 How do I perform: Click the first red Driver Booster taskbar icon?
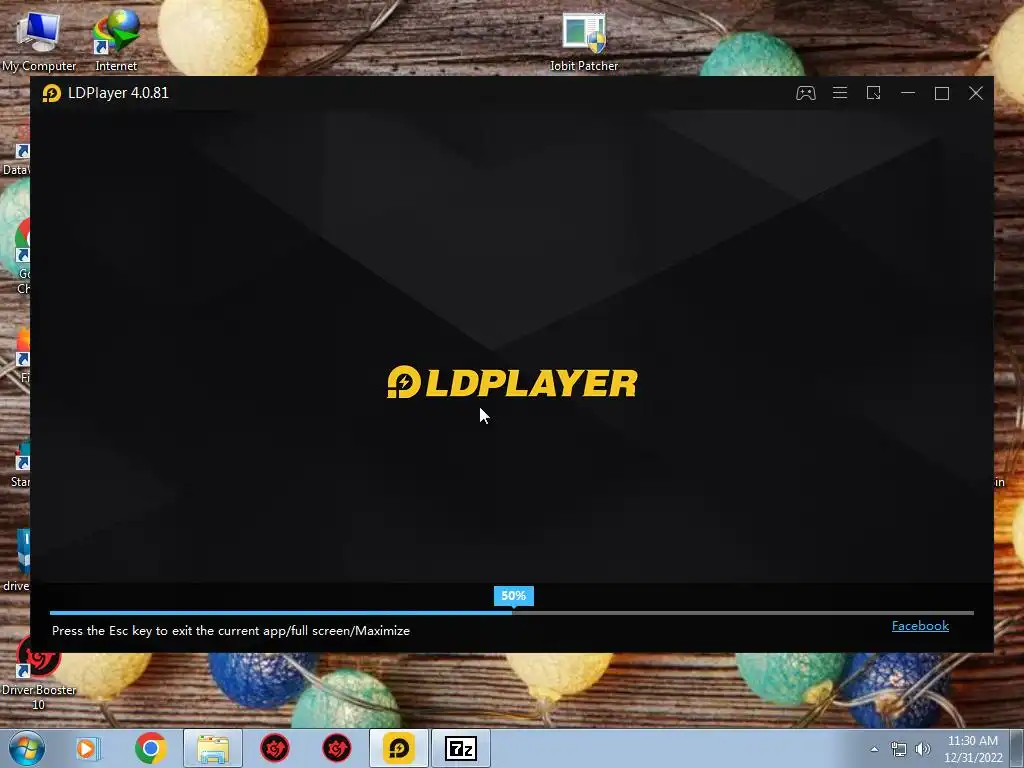[x=275, y=748]
